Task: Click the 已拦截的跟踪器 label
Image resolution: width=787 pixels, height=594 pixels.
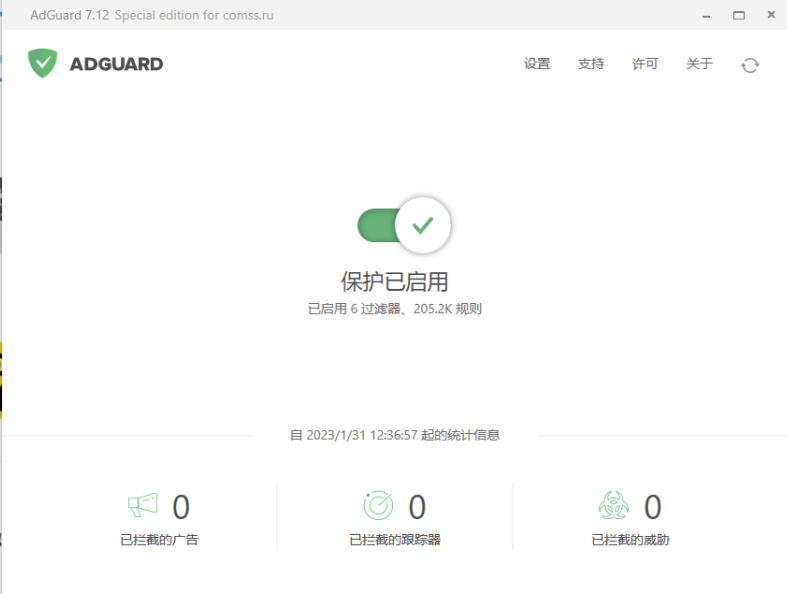Action: point(395,540)
